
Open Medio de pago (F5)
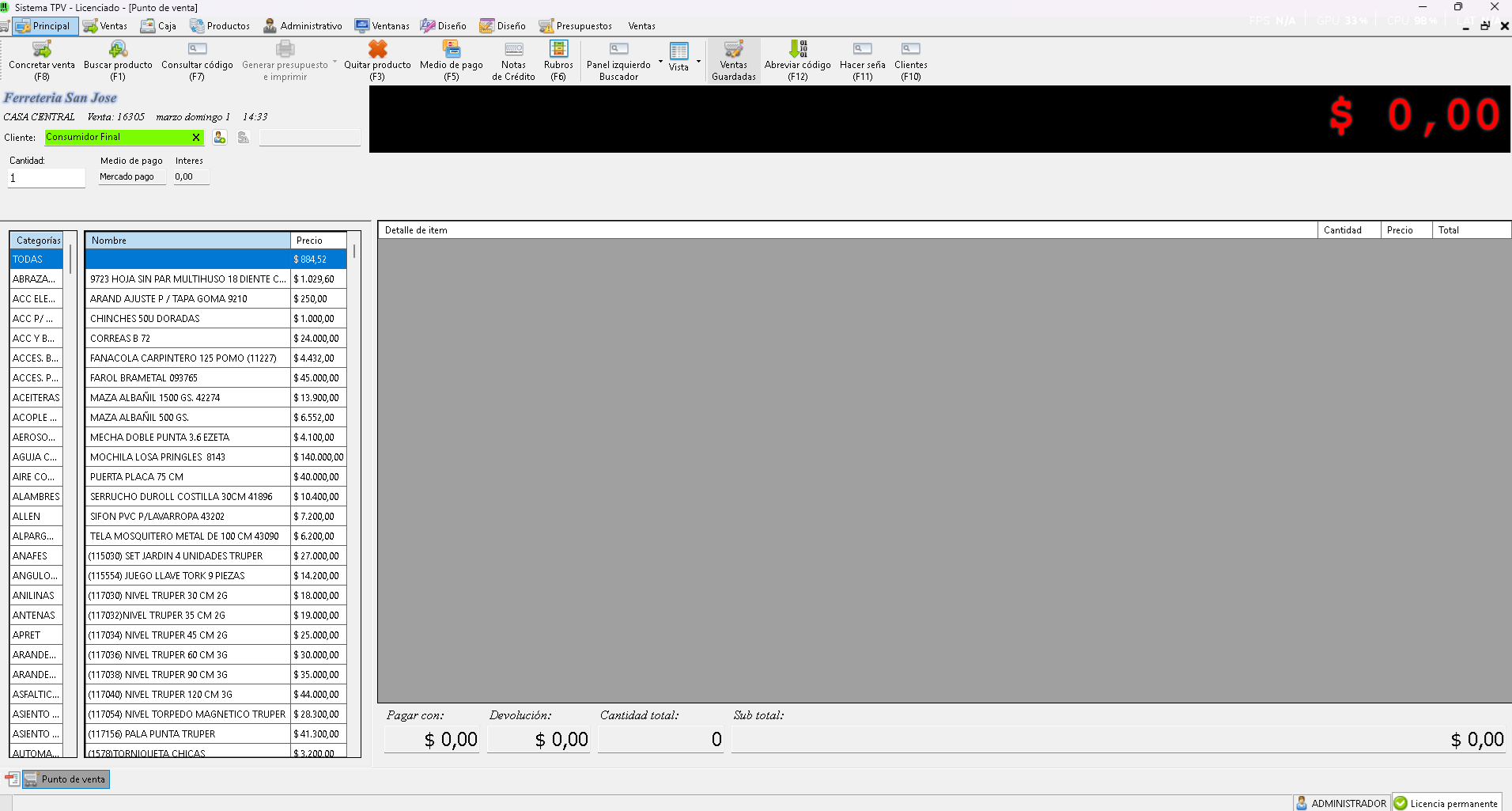click(x=451, y=50)
